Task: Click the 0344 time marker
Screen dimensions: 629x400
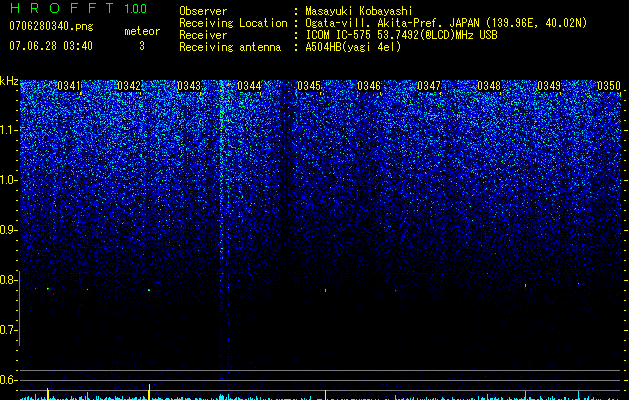Action: (x=249, y=86)
